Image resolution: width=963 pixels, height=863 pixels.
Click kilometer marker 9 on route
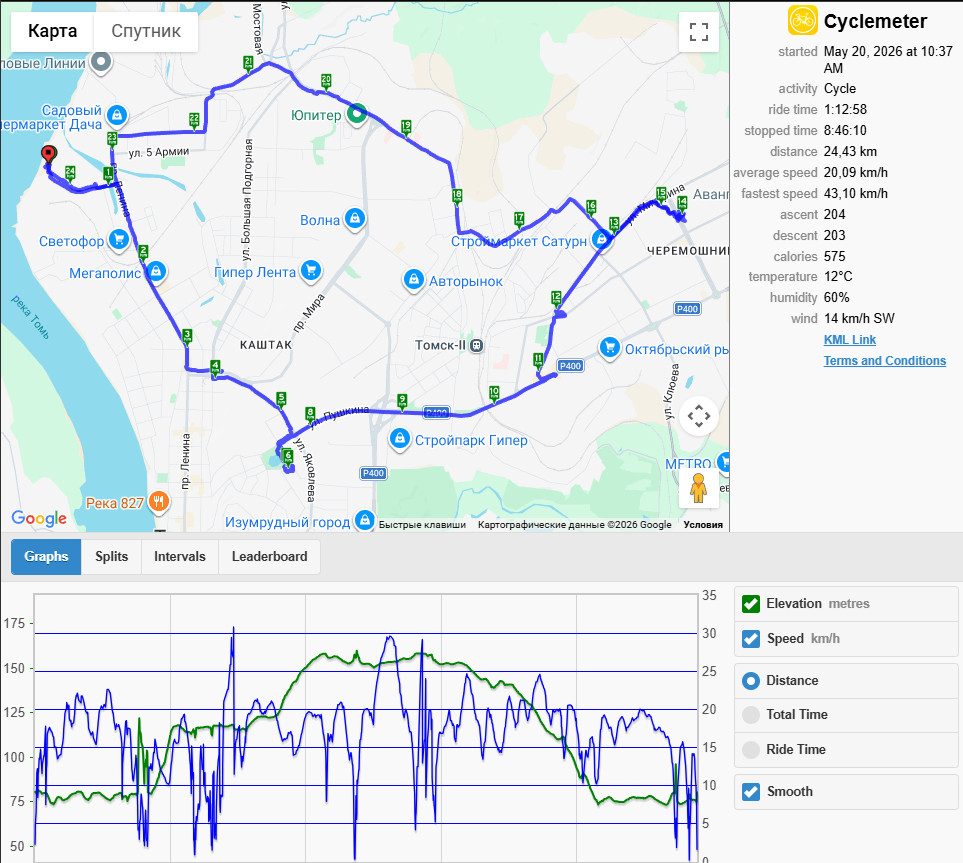click(402, 400)
